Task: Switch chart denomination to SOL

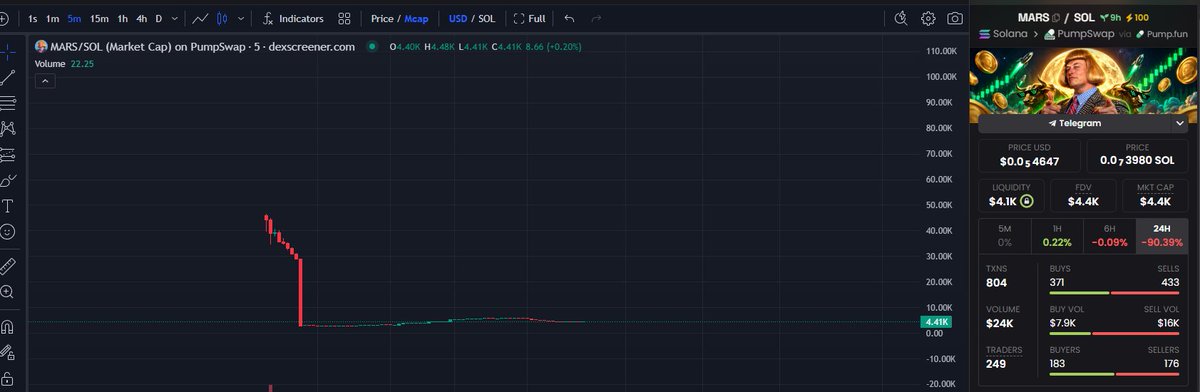Action: (x=487, y=18)
